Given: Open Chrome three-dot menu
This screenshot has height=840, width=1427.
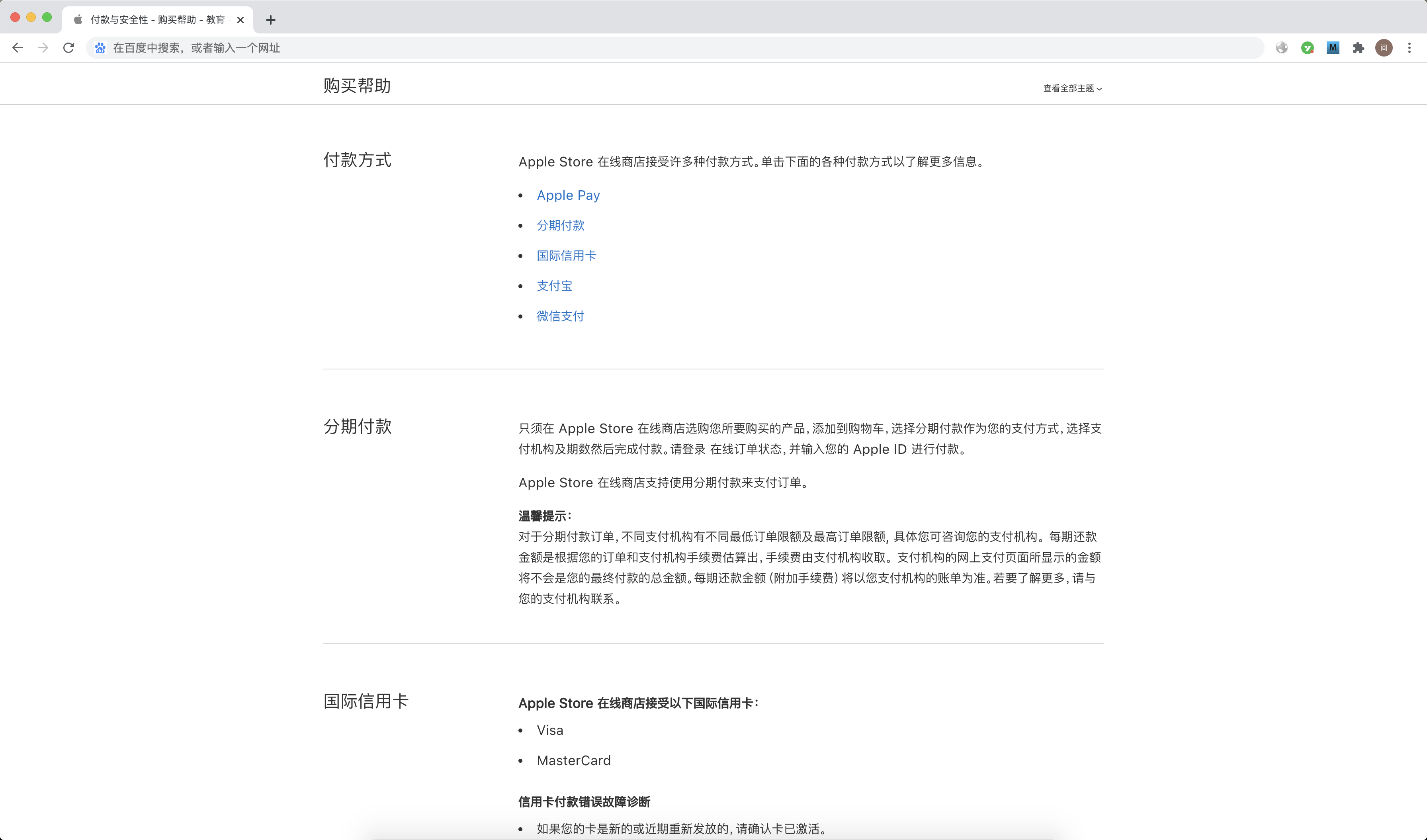Looking at the screenshot, I should [1409, 48].
